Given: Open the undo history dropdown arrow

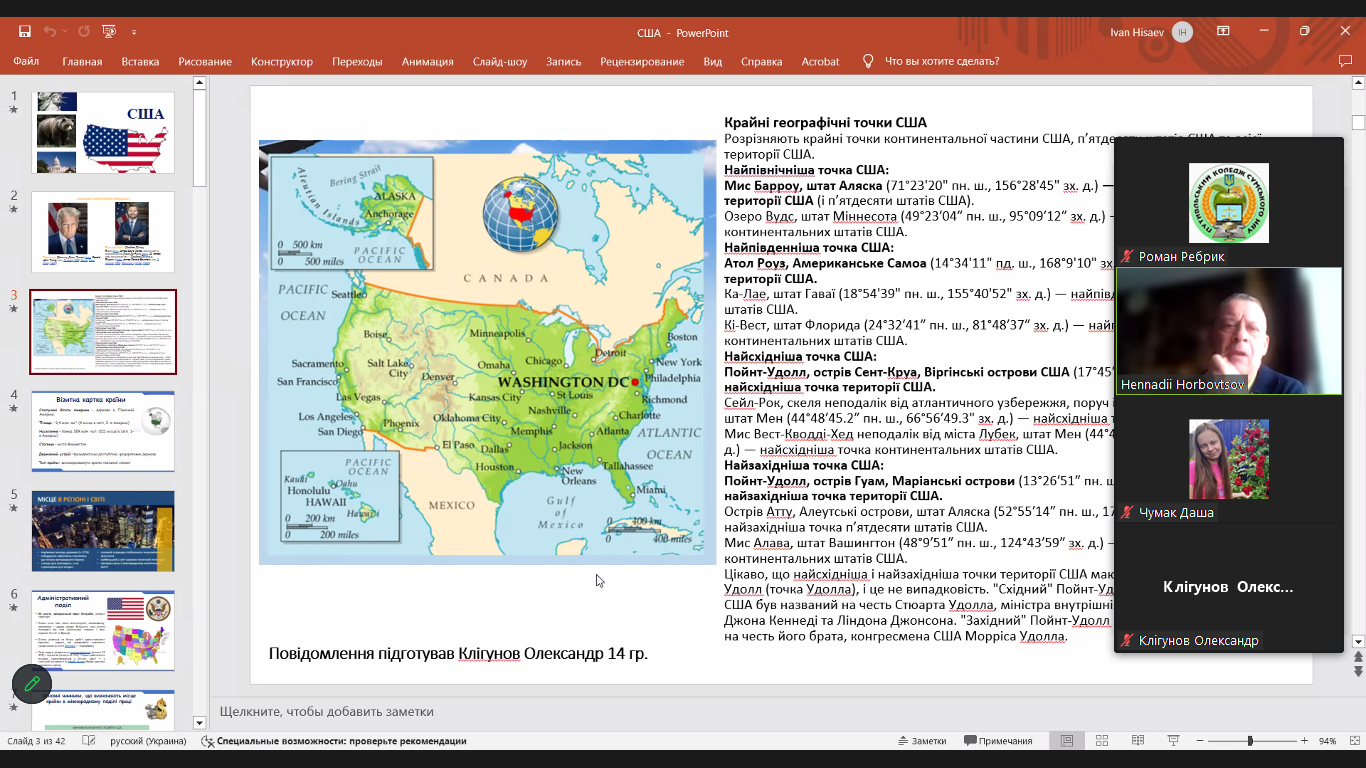Looking at the screenshot, I should click(65, 32).
